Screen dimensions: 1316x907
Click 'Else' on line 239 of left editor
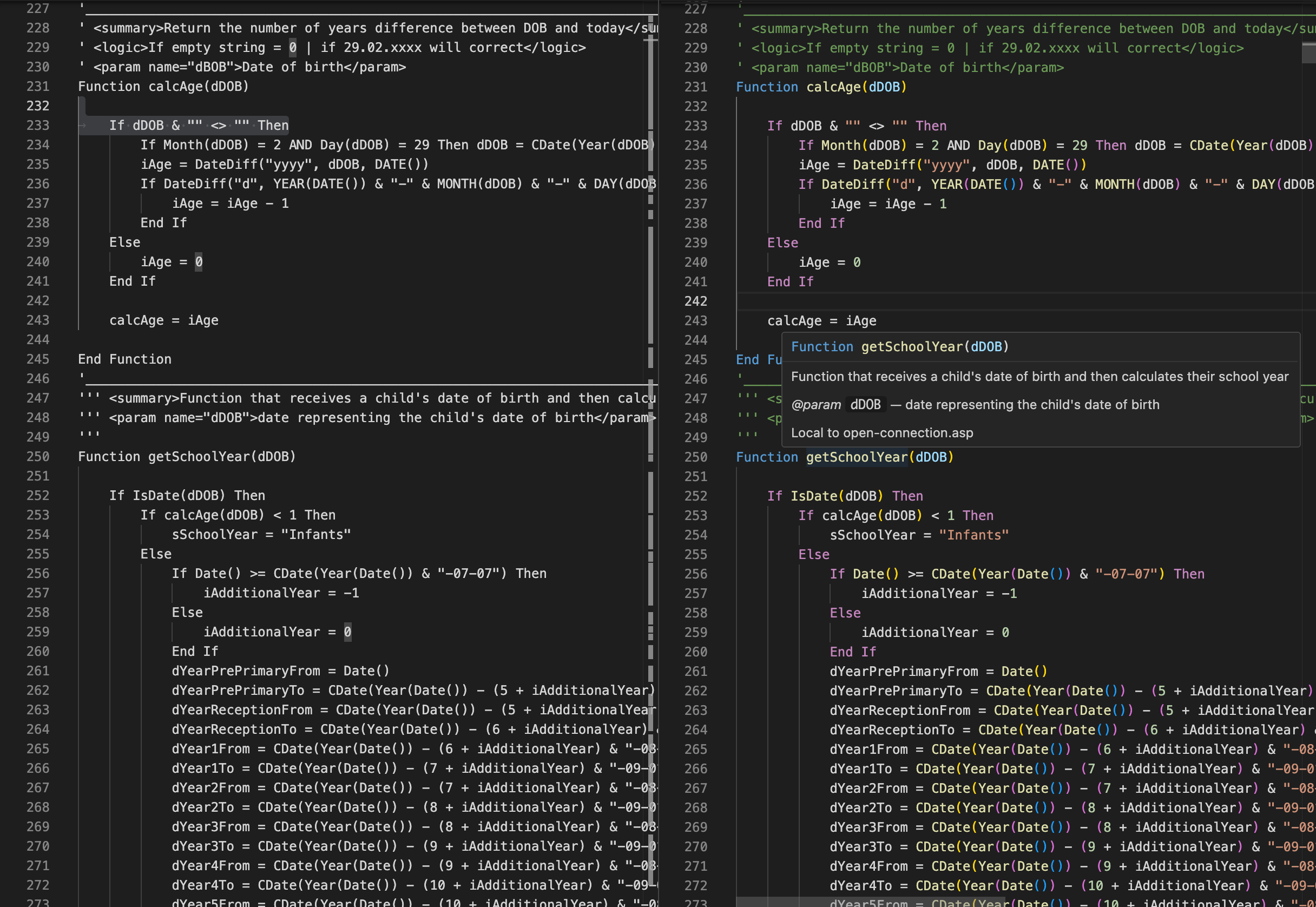click(125, 242)
